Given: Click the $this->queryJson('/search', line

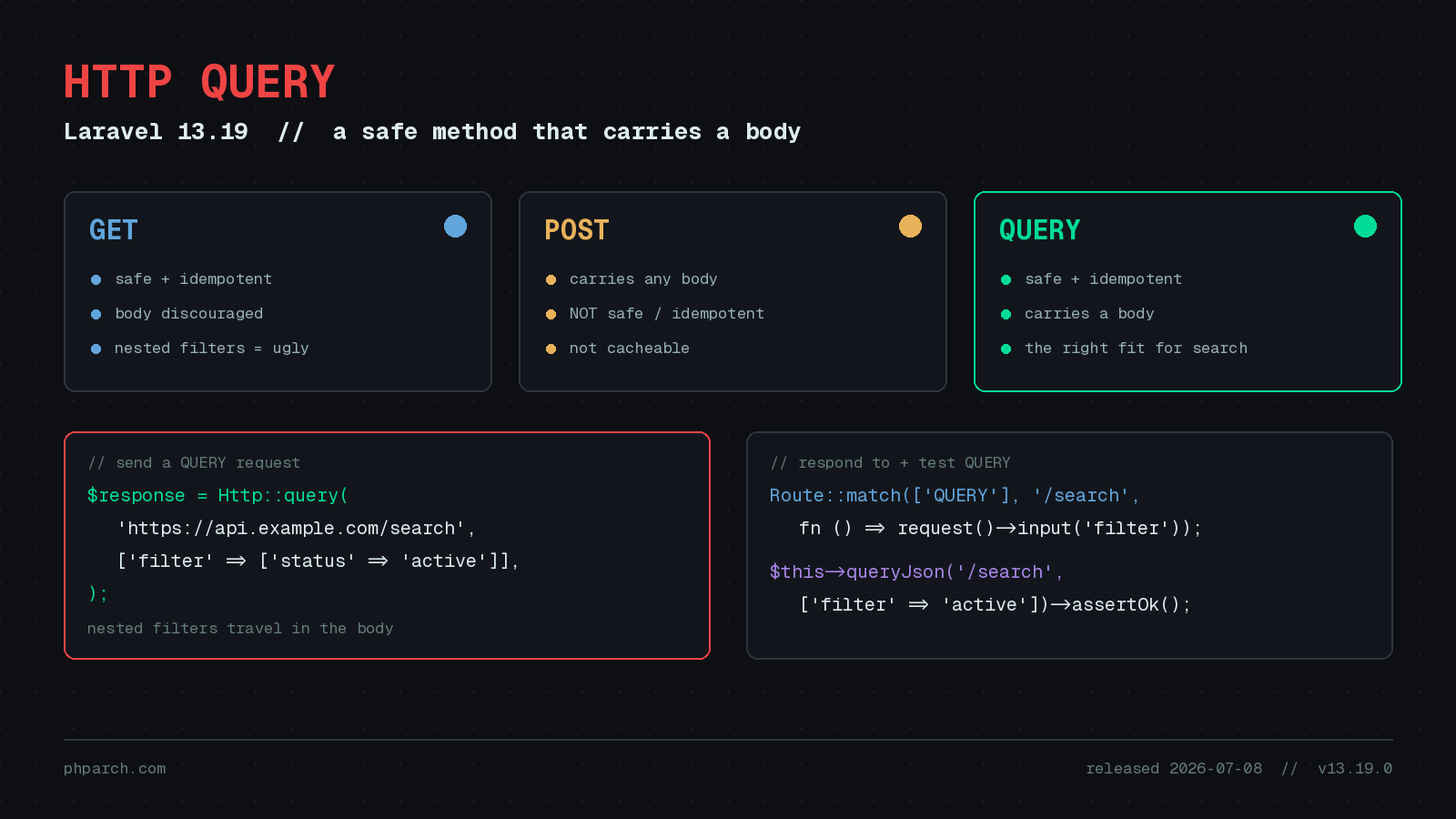Looking at the screenshot, I should pos(915,572).
